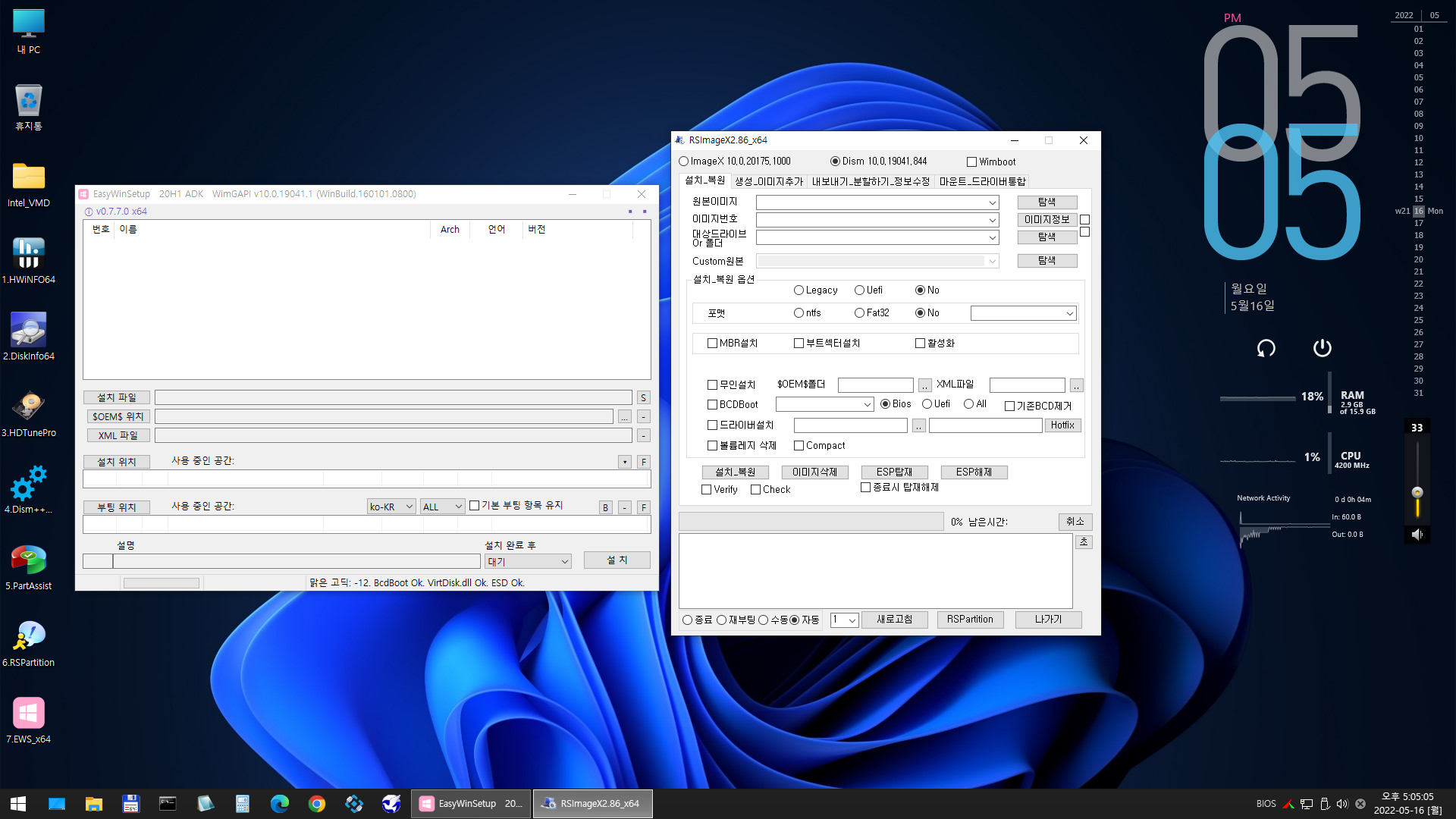Launch Microsoft Edge from the taskbar
This screenshot has width=1456, height=819.
click(x=280, y=804)
